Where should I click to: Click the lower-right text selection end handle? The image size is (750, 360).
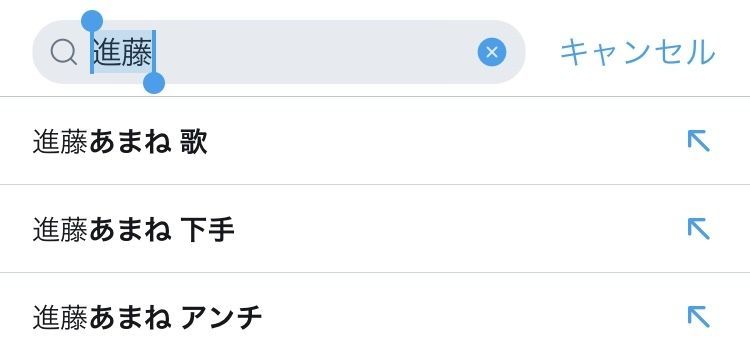point(154,83)
